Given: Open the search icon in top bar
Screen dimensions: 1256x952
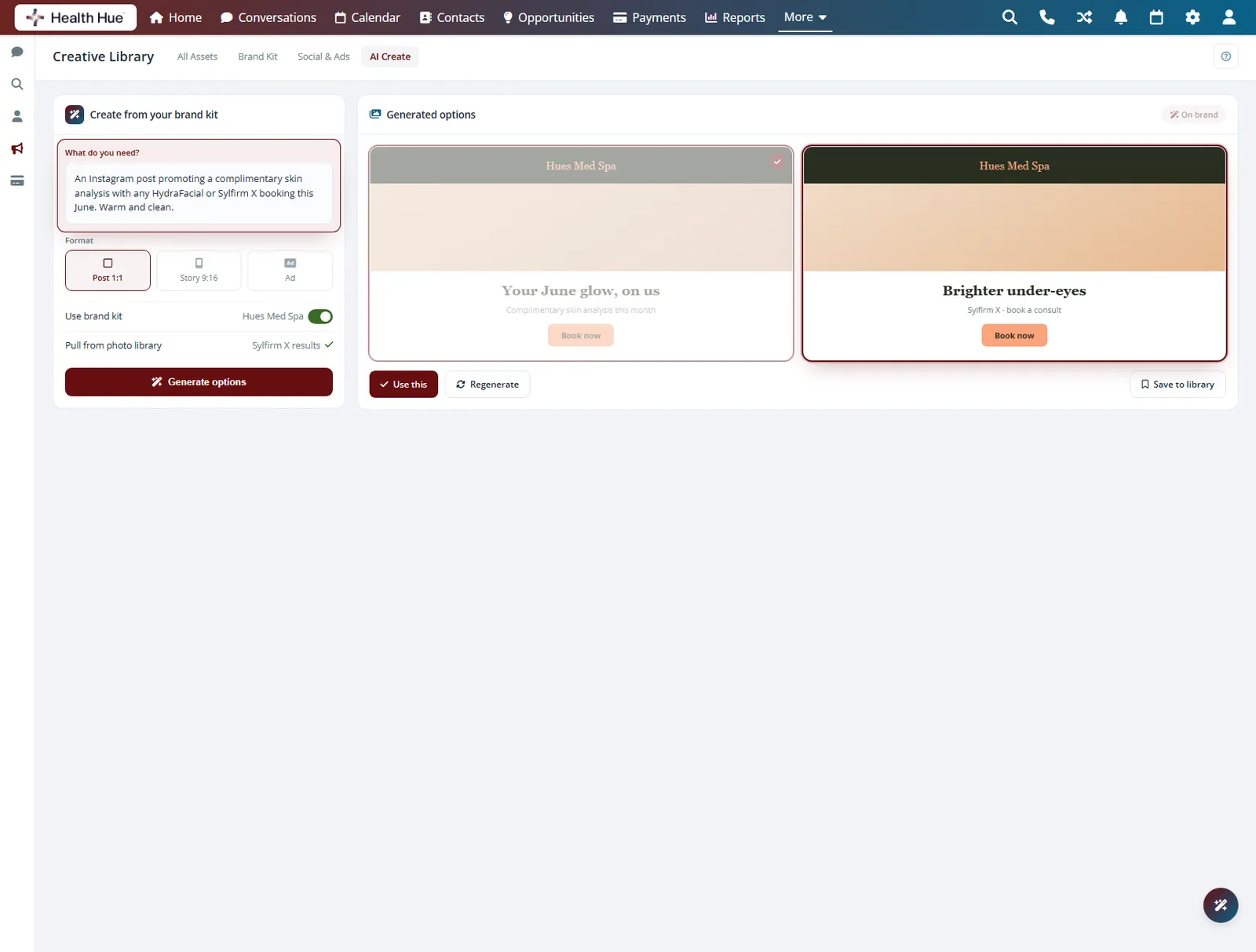Looking at the screenshot, I should (1010, 17).
